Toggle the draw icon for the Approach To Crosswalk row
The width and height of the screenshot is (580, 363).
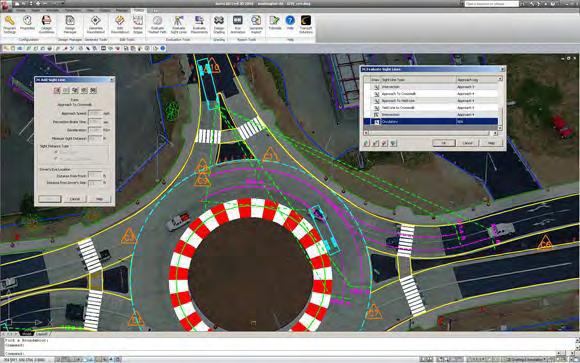377,94
